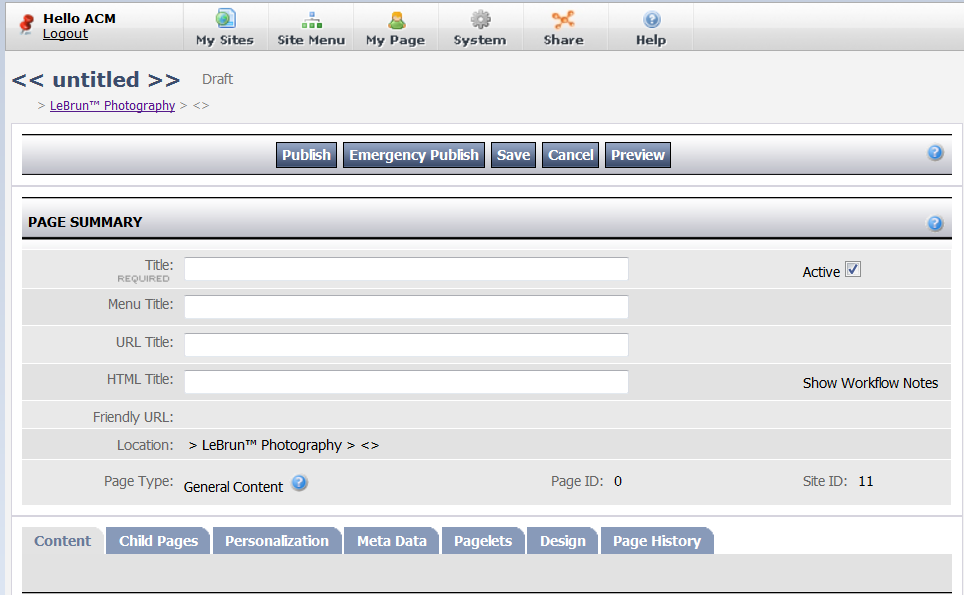The image size is (964, 595).
Task: Click help icon in Page Summary header
Action: tap(935, 223)
